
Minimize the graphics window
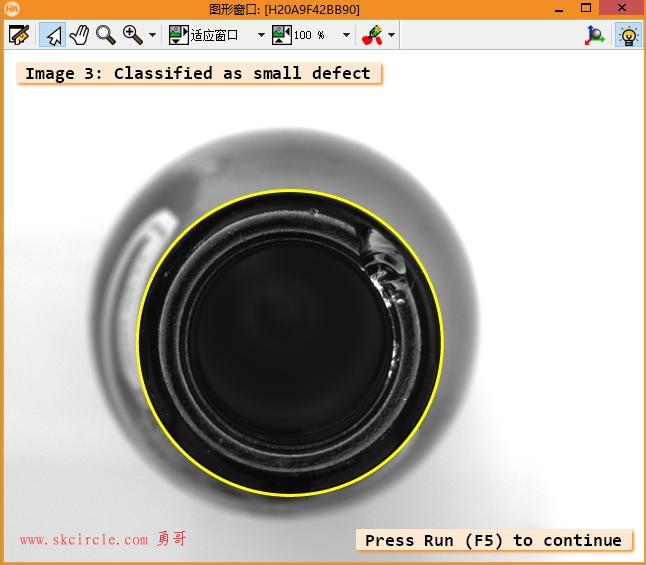[559, 9]
